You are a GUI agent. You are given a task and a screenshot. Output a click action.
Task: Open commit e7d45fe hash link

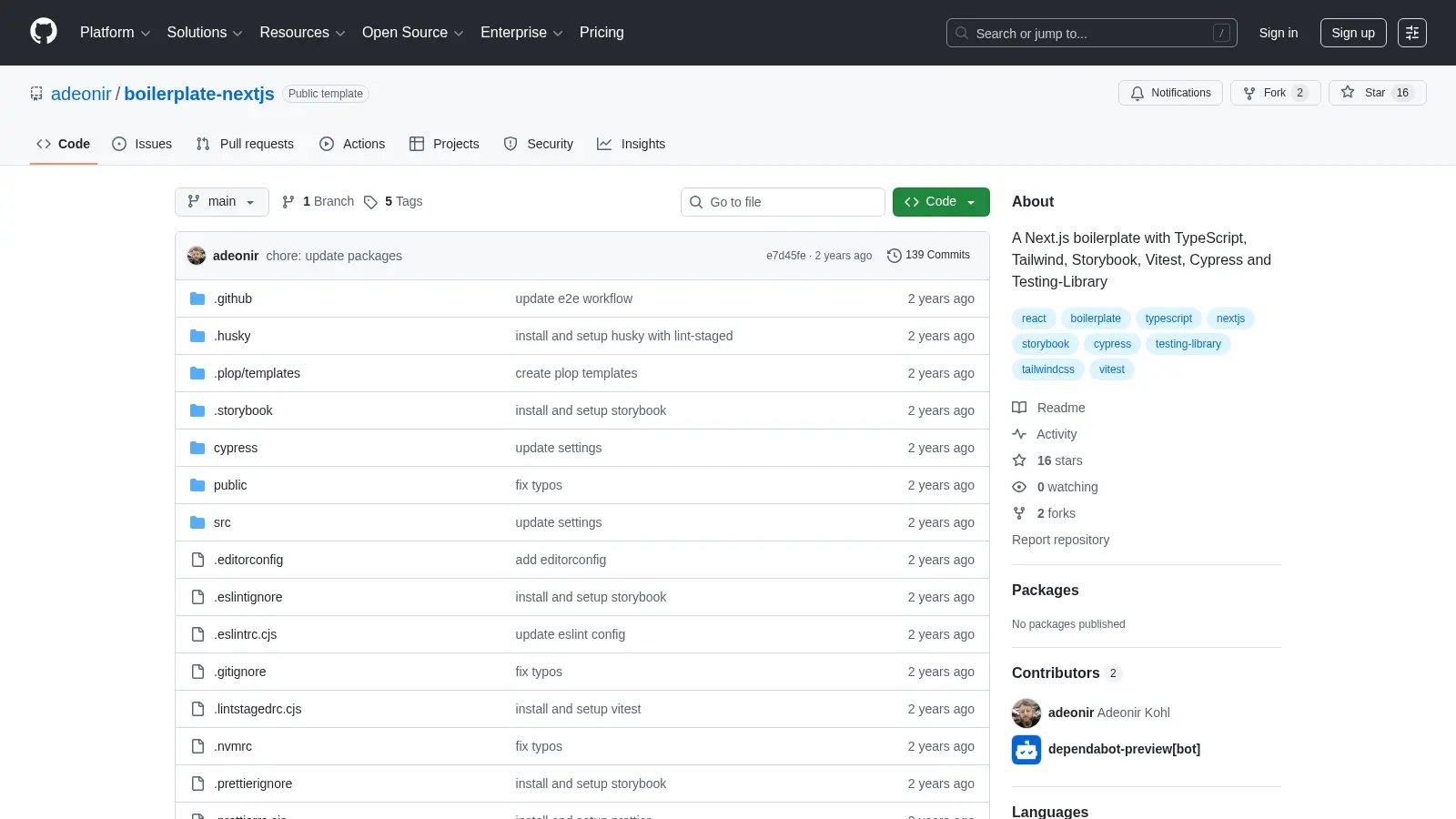[785, 256]
